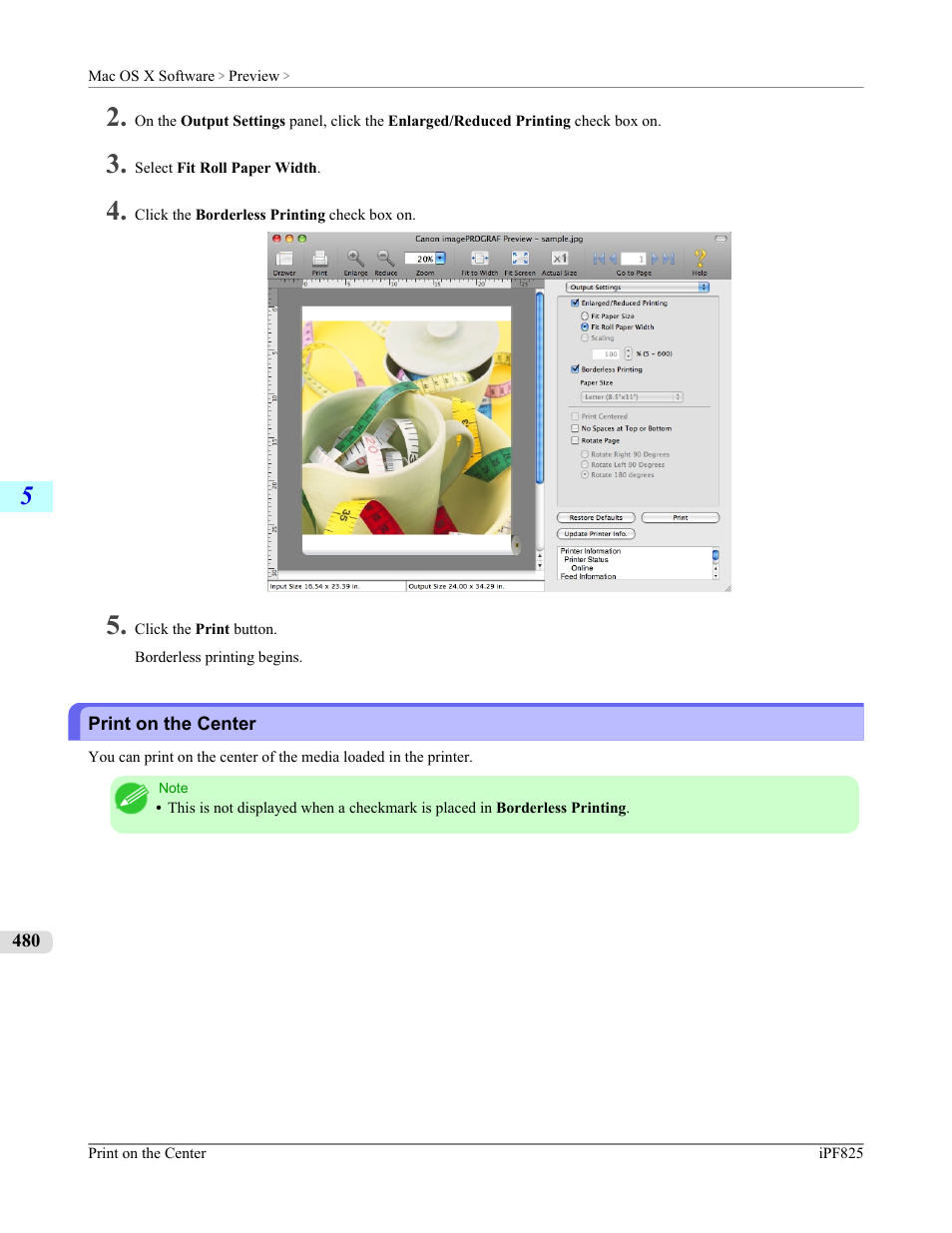
Task: Click the scaling percentage stepper arrows
Action: point(628,353)
